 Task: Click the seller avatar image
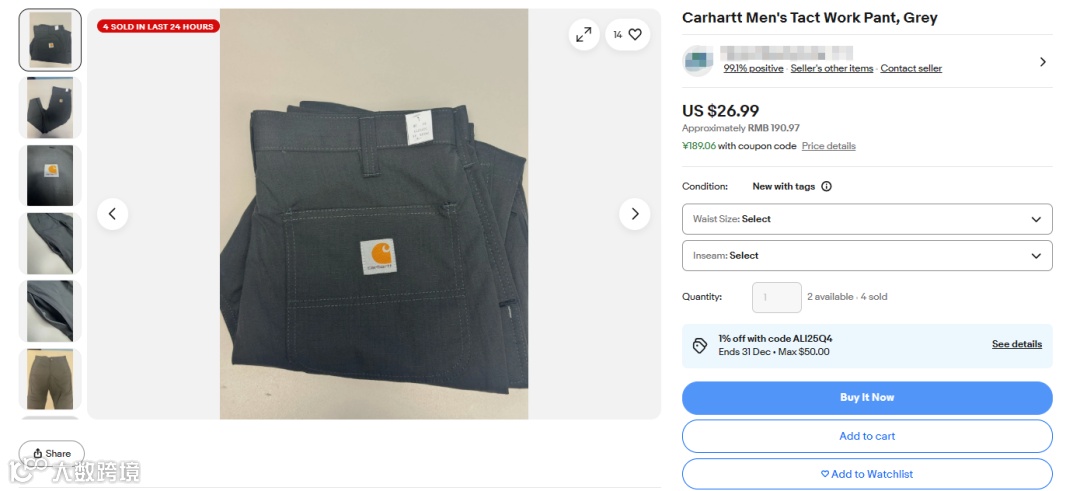tap(698, 61)
